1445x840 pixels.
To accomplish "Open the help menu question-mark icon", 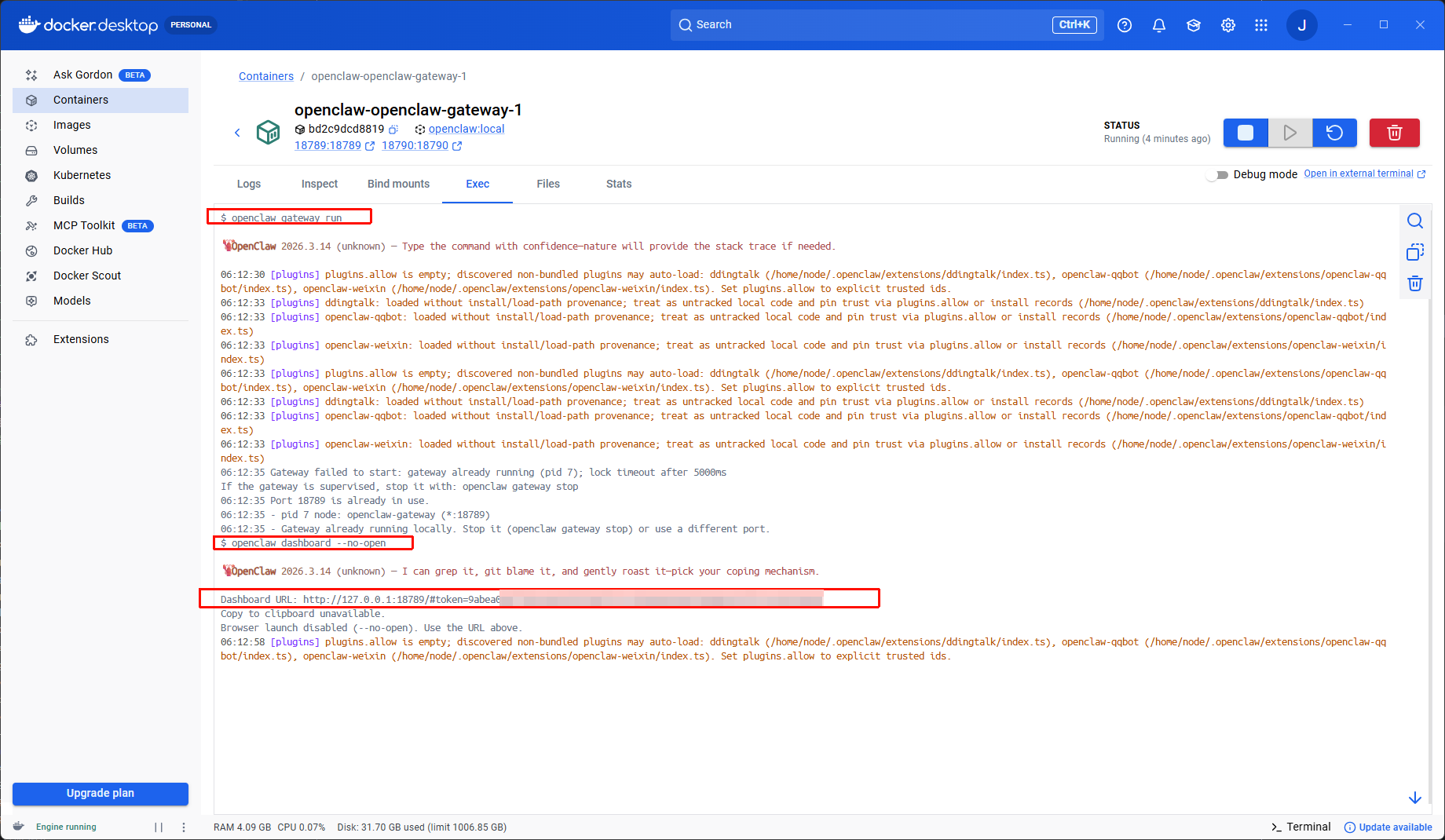I will 1125,25.
